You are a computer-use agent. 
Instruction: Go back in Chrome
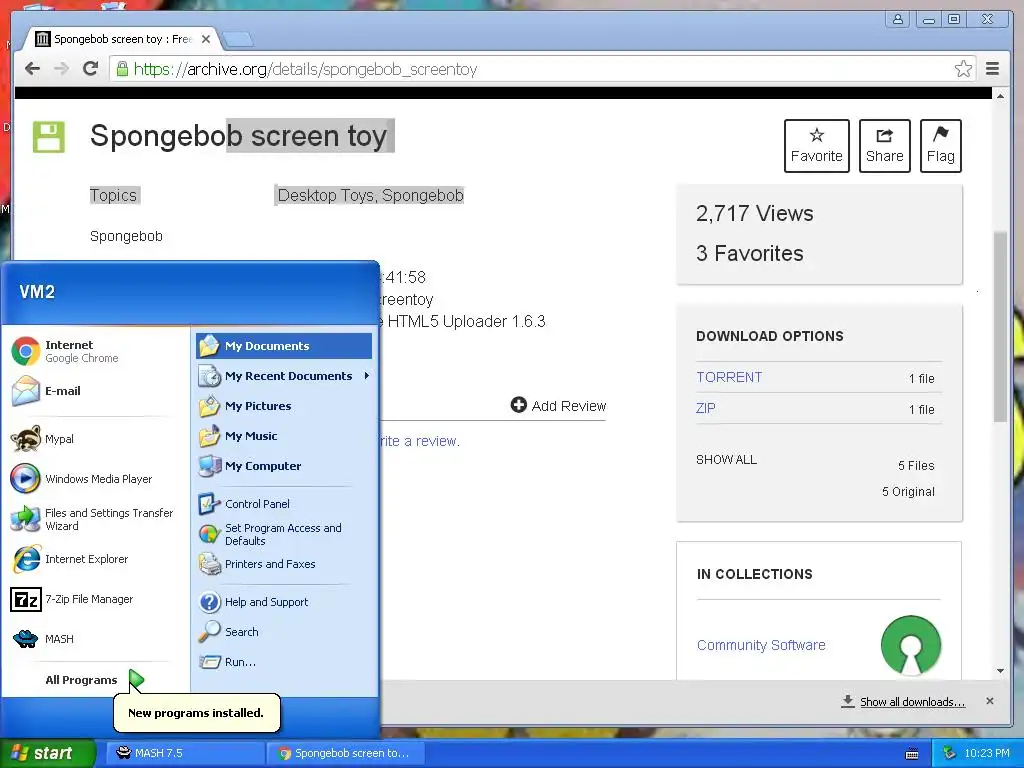tap(33, 69)
